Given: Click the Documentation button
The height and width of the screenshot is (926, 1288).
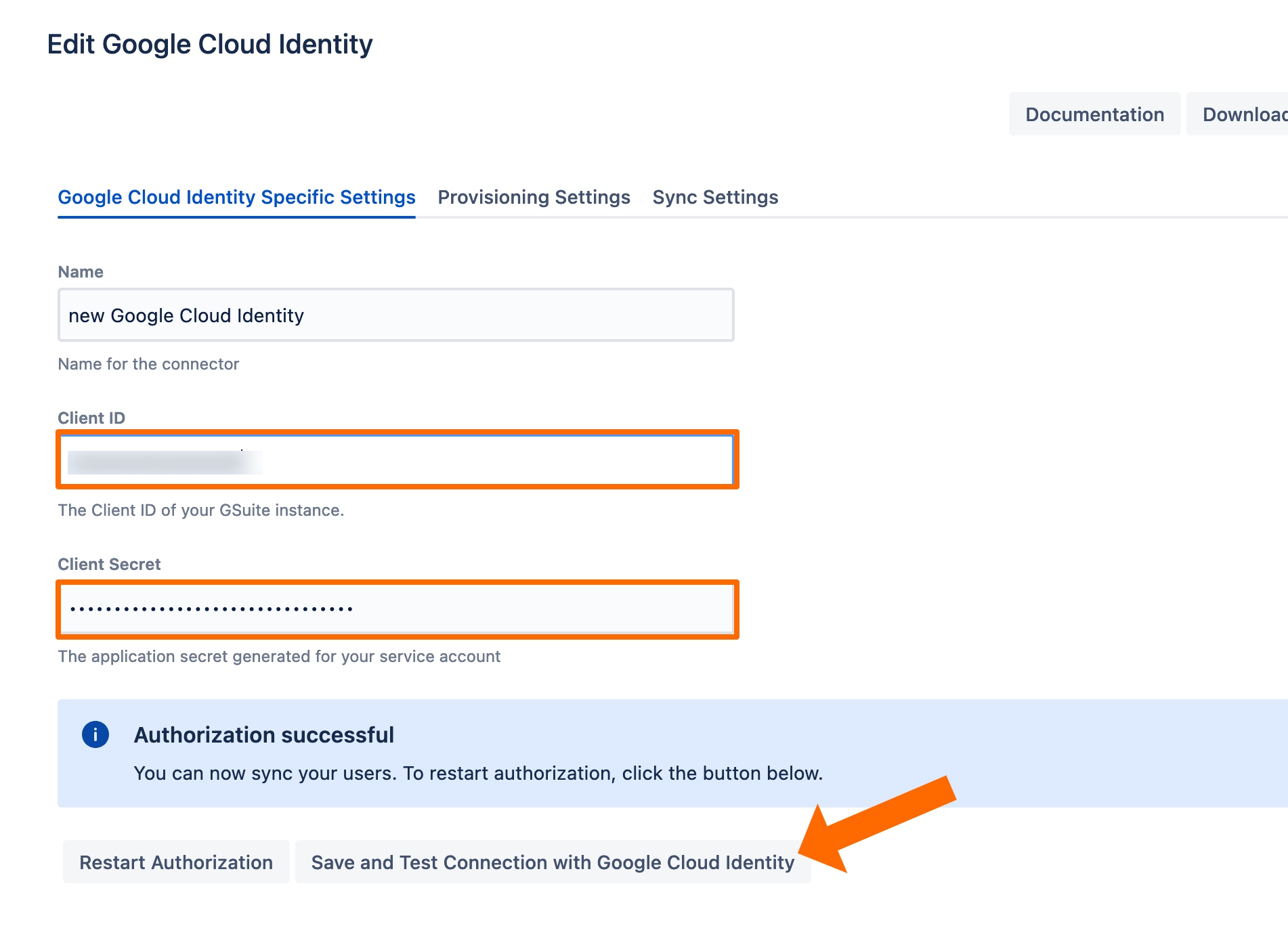Looking at the screenshot, I should (1094, 114).
